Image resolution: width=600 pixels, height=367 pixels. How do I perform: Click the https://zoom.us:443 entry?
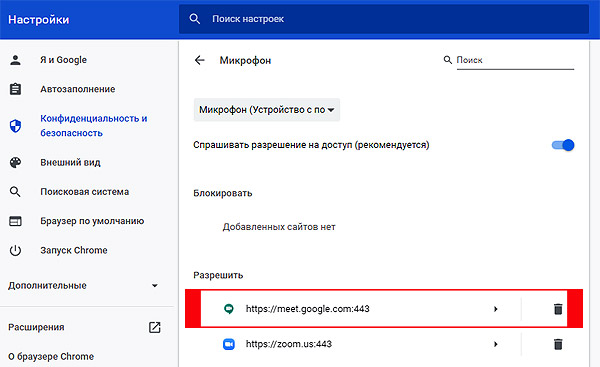(289, 344)
